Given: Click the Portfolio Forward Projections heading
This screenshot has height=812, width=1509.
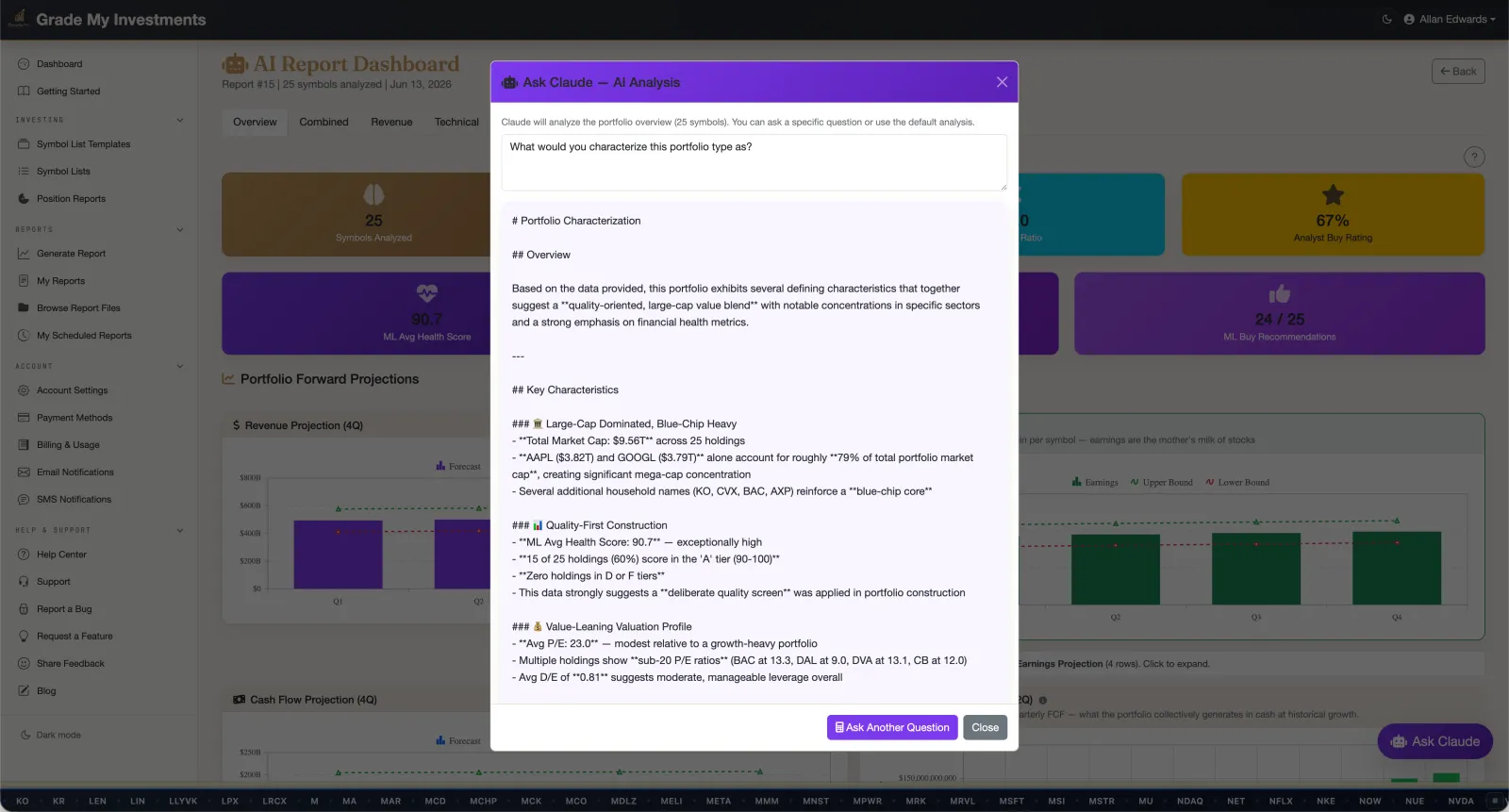Looking at the screenshot, I should coord(329,379).
